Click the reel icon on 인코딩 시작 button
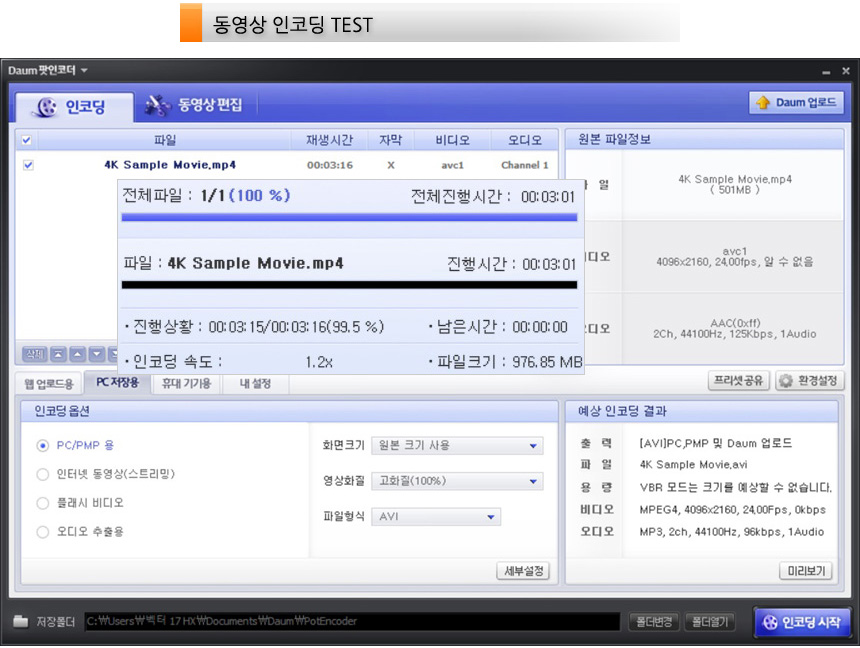The width and height of the screenshot is (860, 648). [x=770, y=622]
